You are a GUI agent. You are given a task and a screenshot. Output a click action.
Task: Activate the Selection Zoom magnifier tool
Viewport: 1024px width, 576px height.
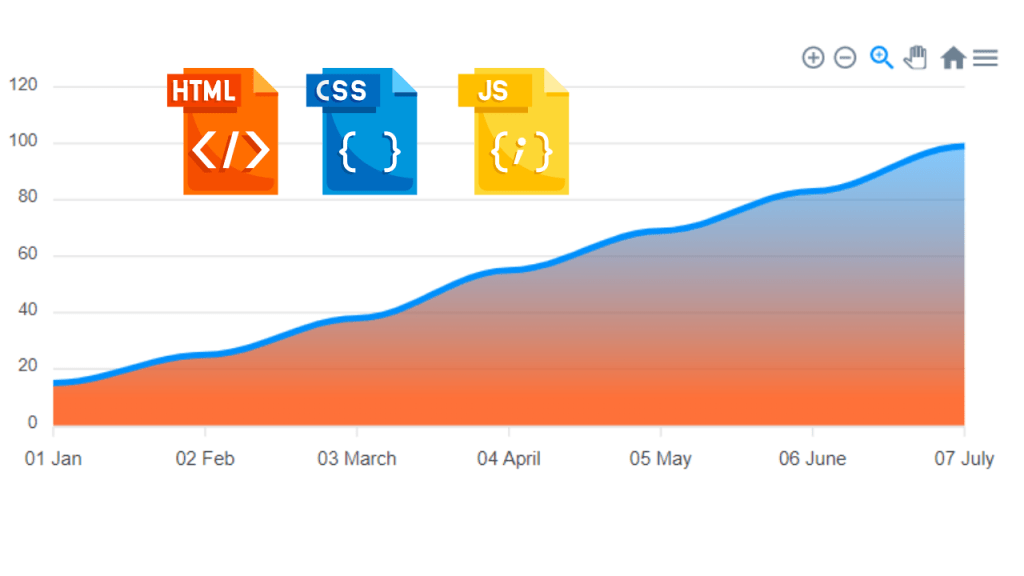click(x=881, y=57)
